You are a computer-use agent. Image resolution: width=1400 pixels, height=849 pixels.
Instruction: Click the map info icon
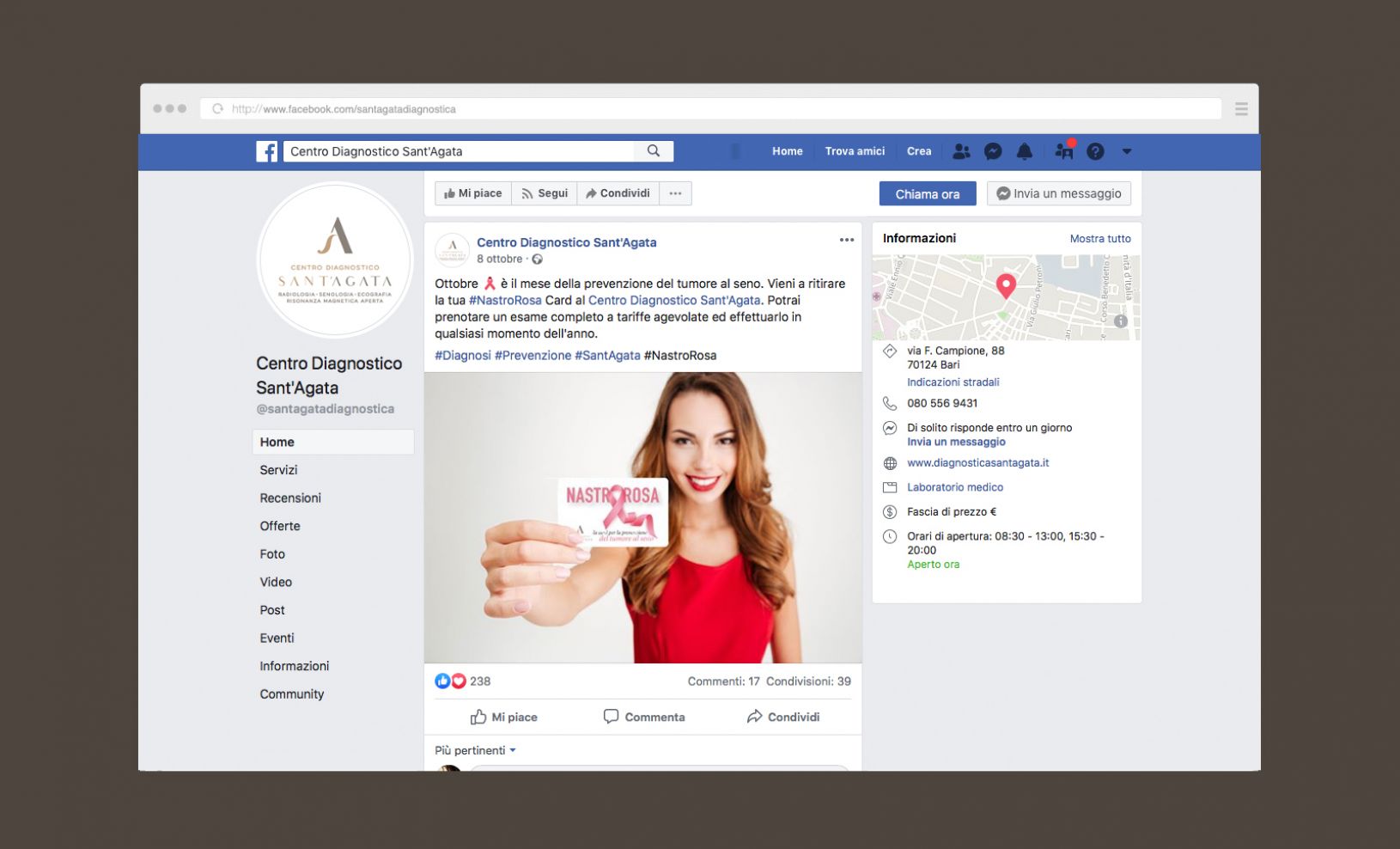(x=1121, y=321)
